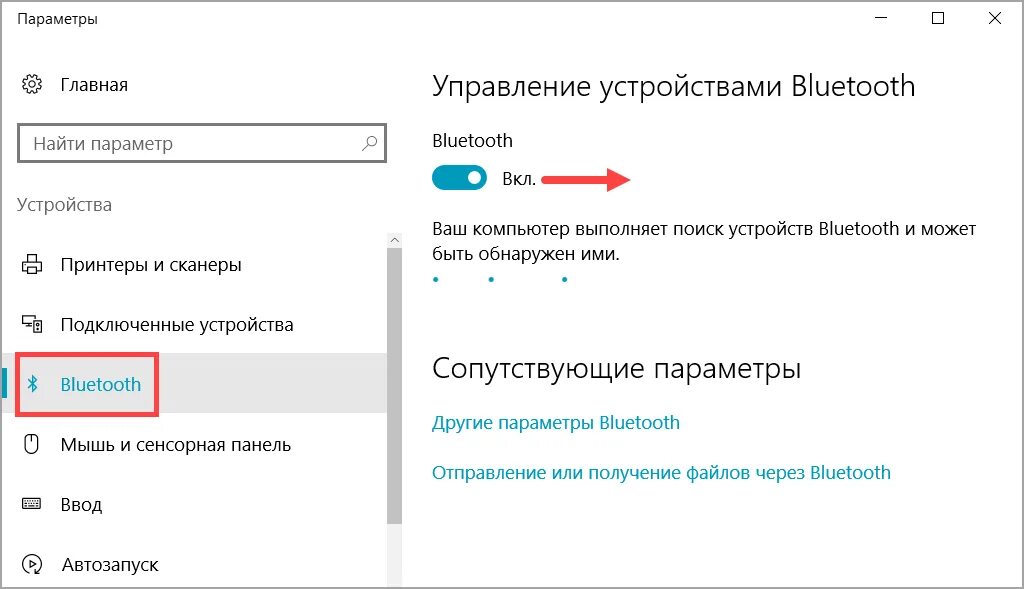Open the Ввод section
The width and height of the screenshot is (1024, 589).
click(81, 505)
